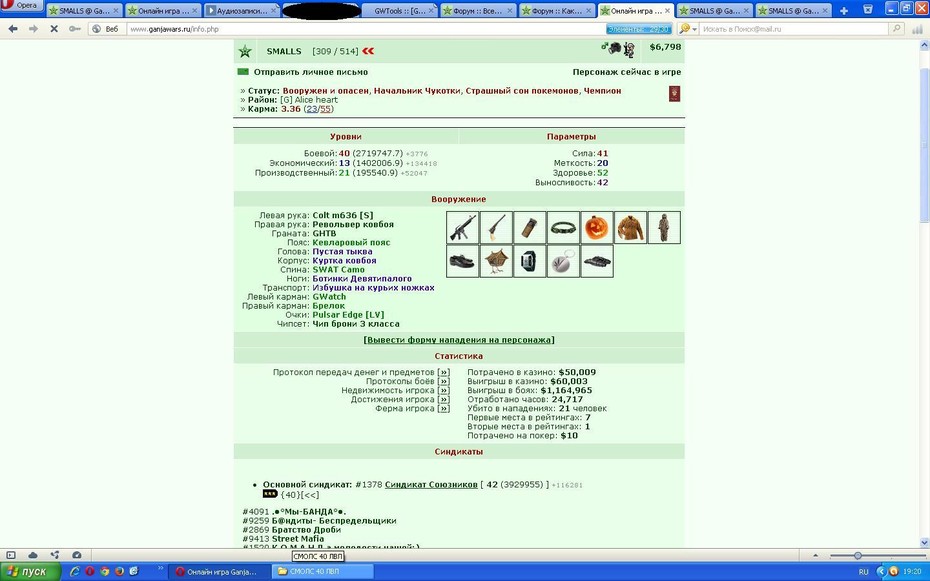This screenshot has width=930, height=581.
Task: Expand the Протоколы боёв [»] link
Action: click(x=444, y=381)
